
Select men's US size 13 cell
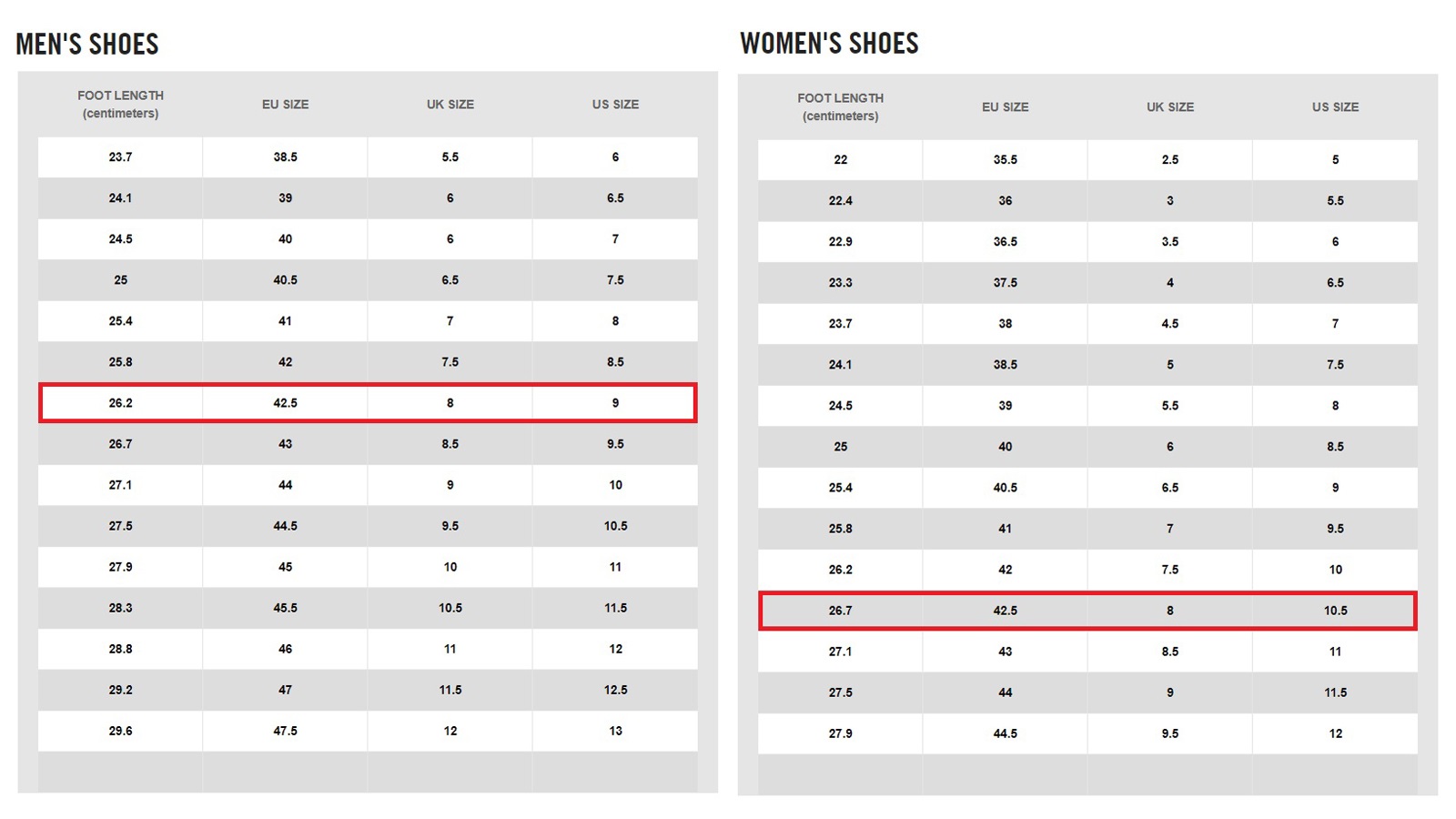pos(615,731)
